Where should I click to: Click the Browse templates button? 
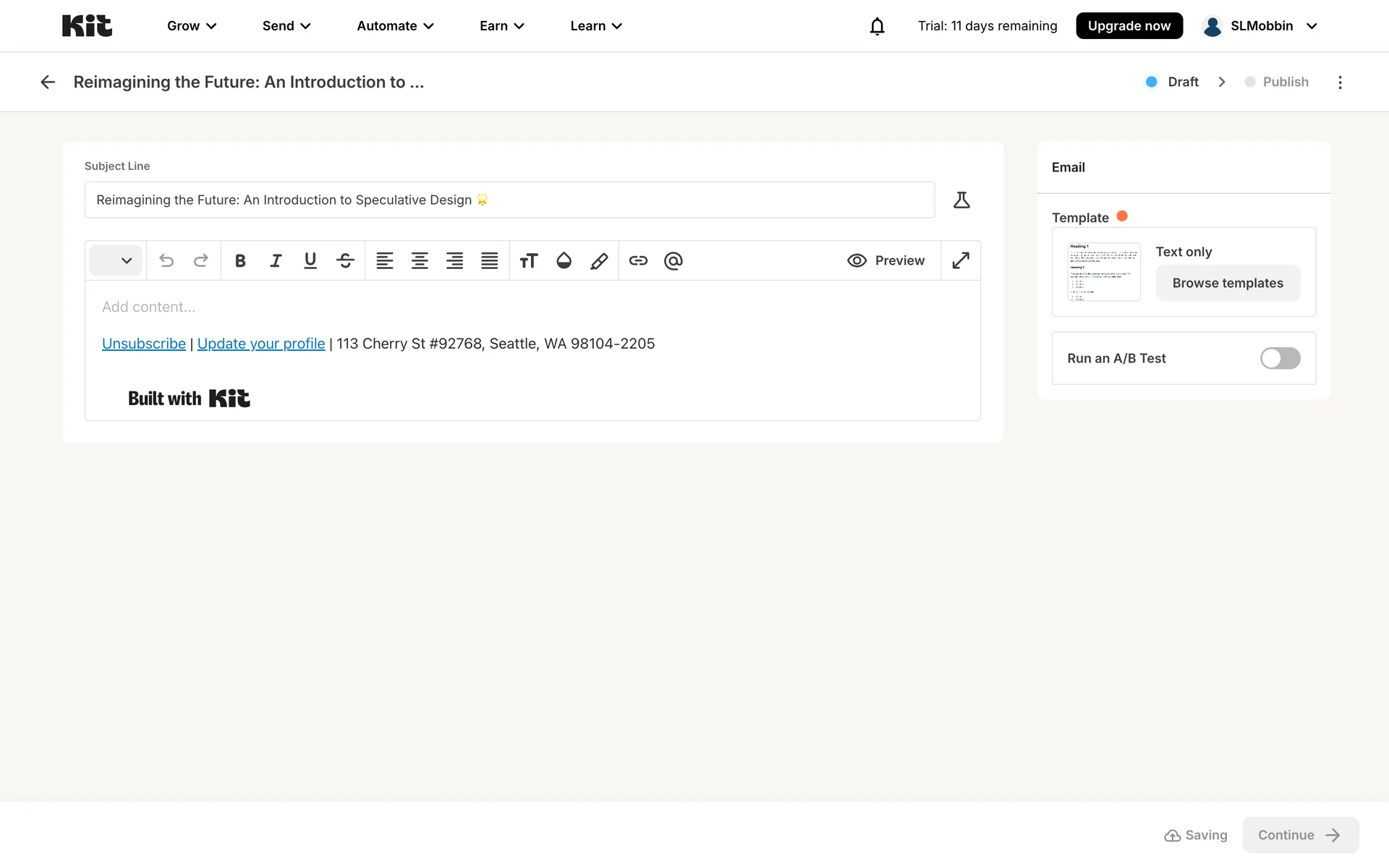(x=1228, y=283)
